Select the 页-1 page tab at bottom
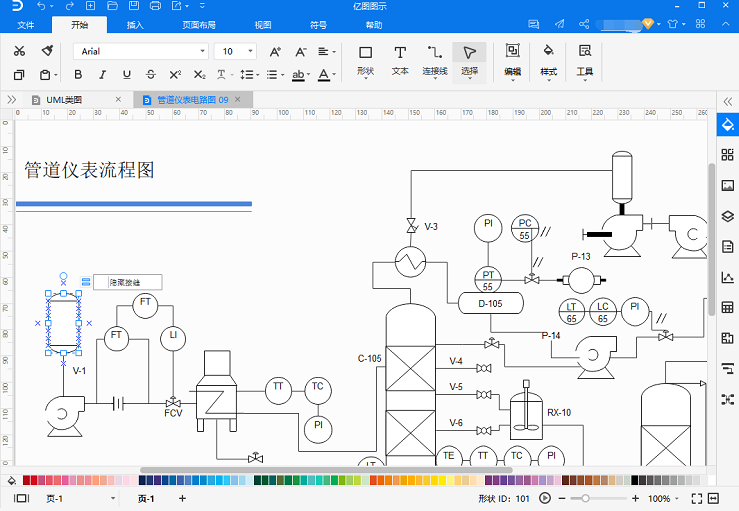Viewport: 739px width, 511px height. click(x=146, y=498)
